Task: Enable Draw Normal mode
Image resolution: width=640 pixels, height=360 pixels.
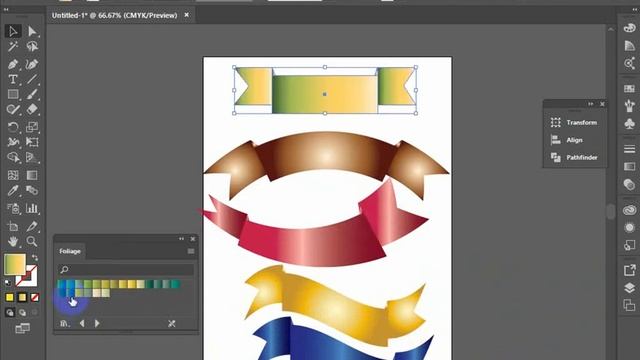Action: tap(10, 313)
